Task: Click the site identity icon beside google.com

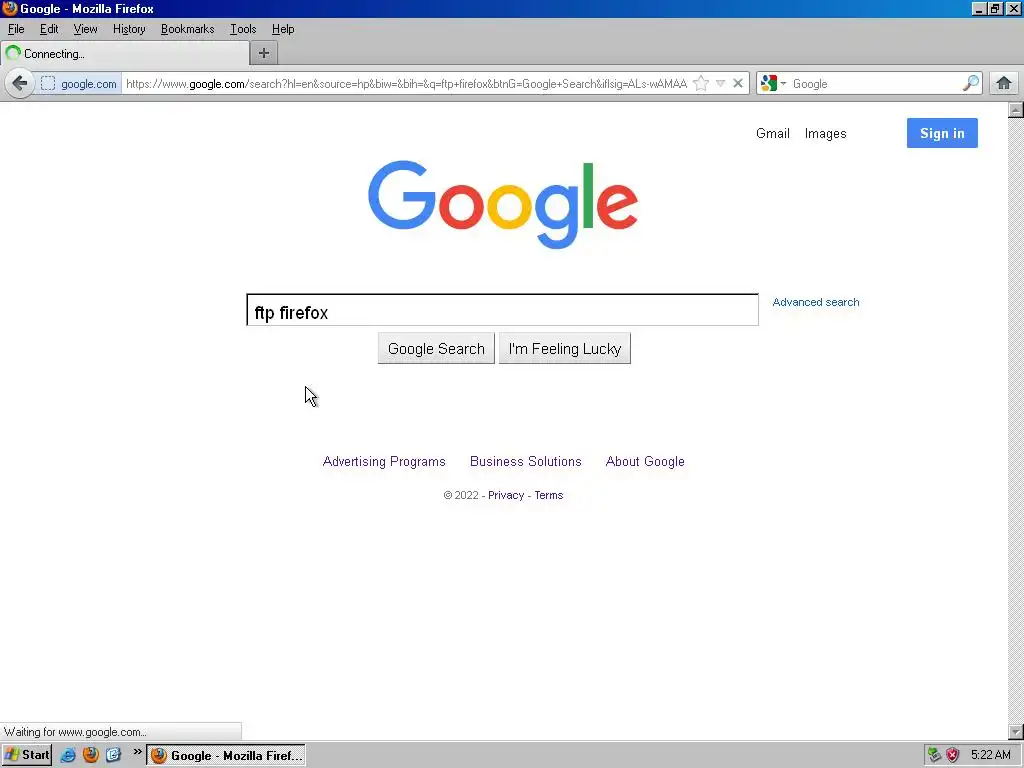Action: click(x=48, y=84)
